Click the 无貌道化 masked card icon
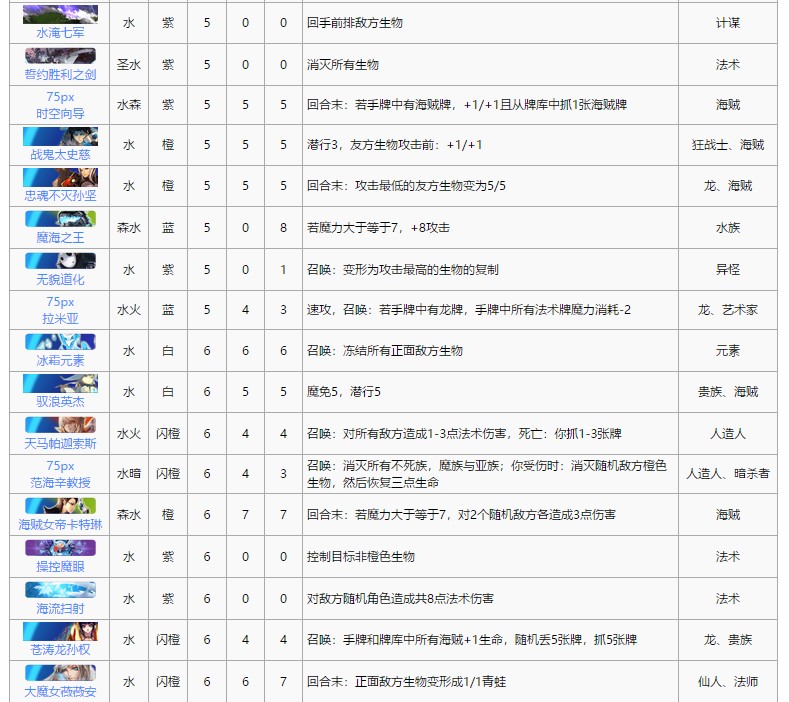This screenshot has height=702, width=789. (x=60, y=261)
